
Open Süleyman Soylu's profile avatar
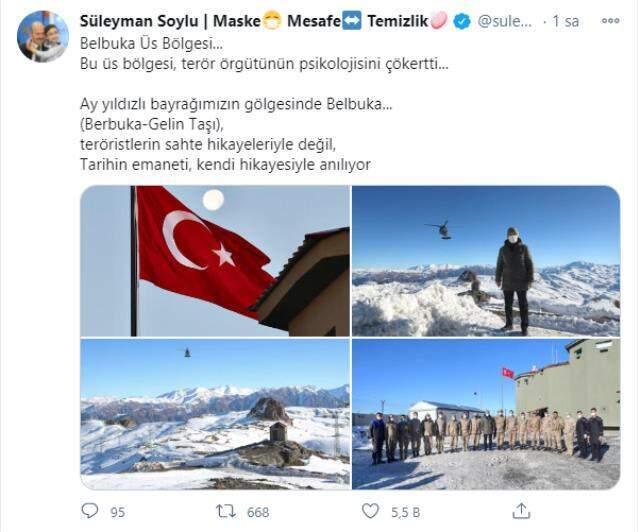click(x=43, y=37)
